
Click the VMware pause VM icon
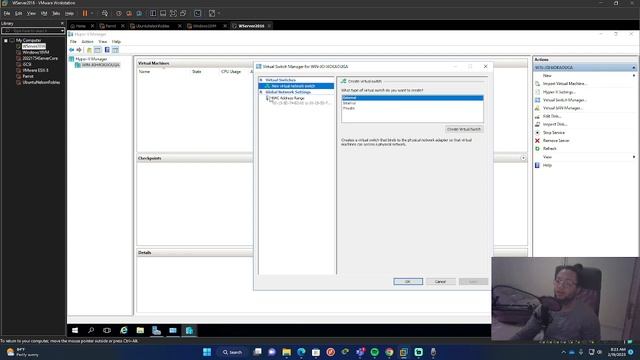coord(85,13)
